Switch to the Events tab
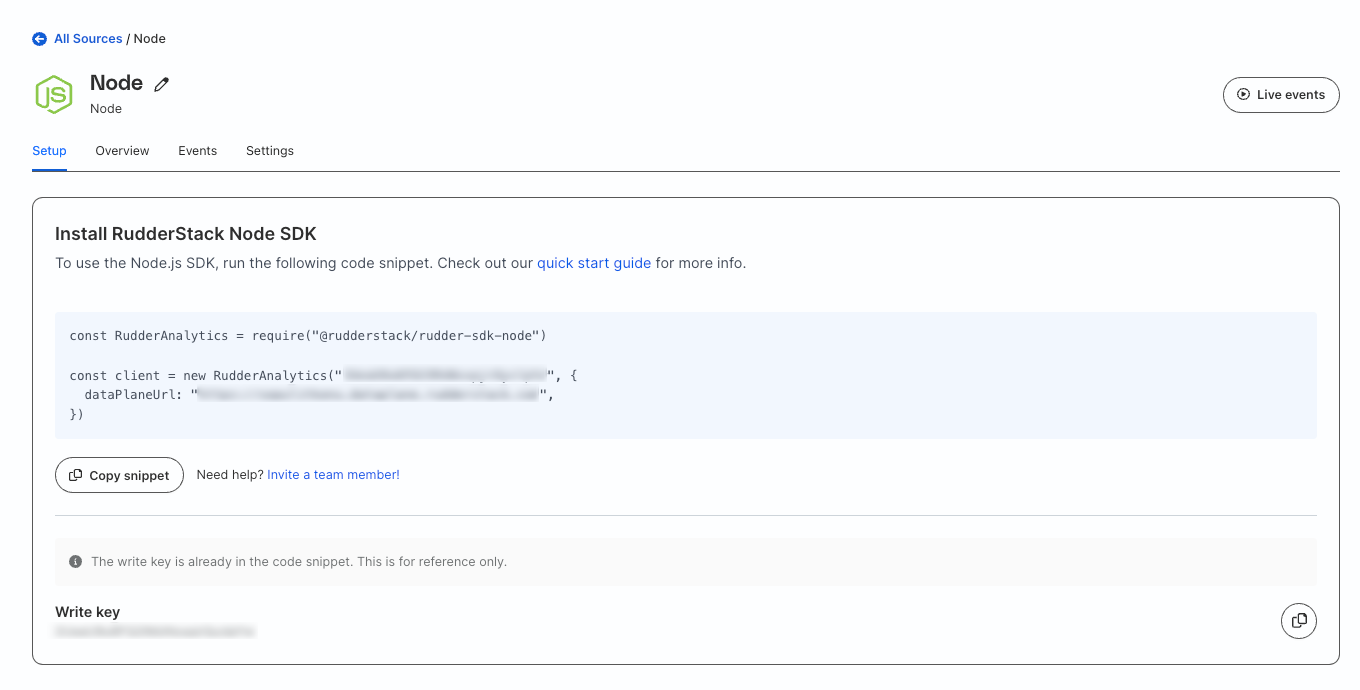Viewport: 1360px width, 690px height. (198, 151)
